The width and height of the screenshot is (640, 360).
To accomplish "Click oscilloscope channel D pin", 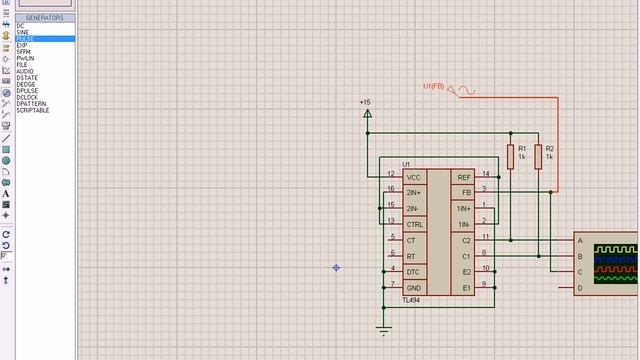I will [x=566, y=288].
